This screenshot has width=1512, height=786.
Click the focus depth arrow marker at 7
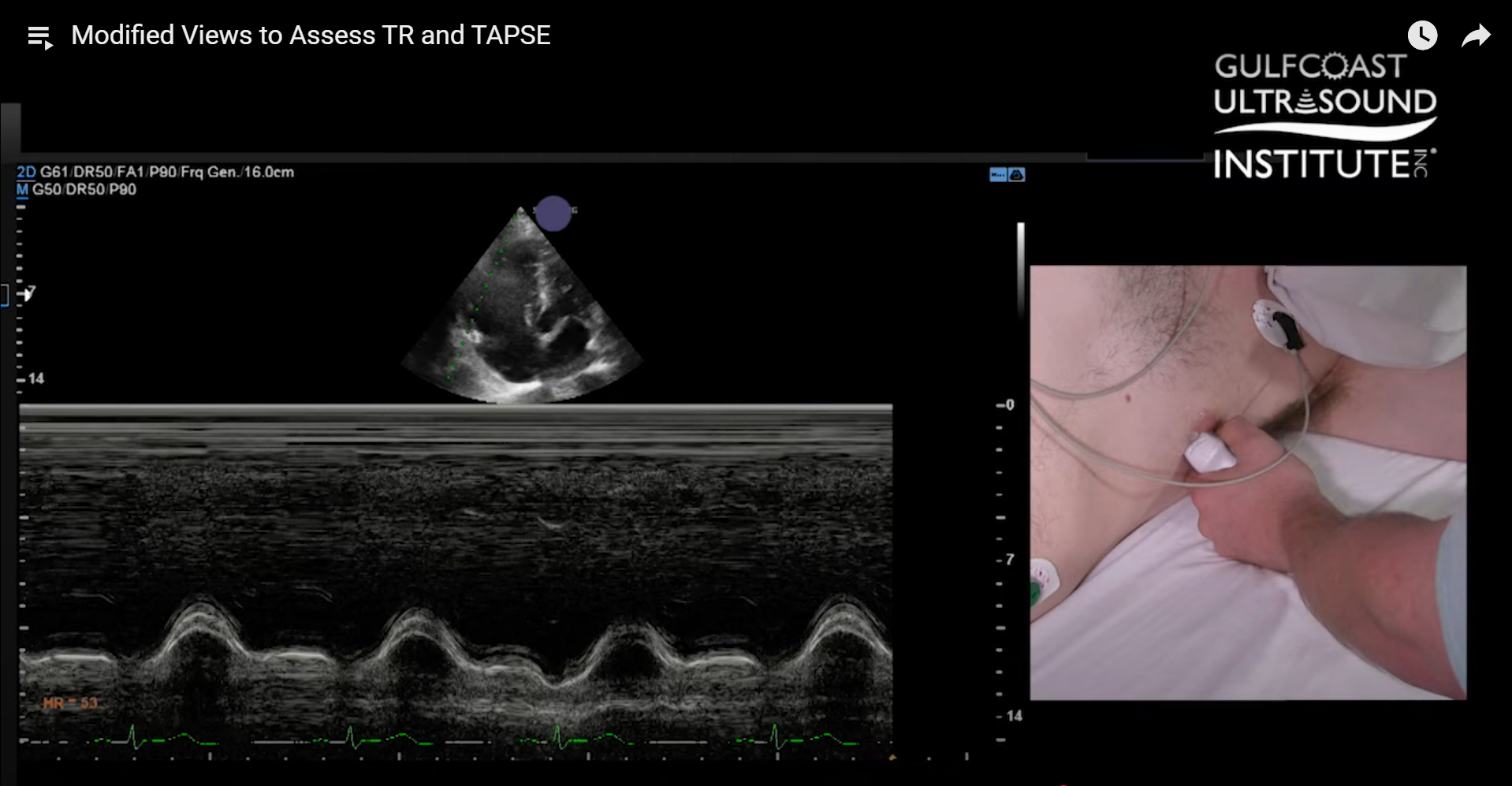pos(28,294)
